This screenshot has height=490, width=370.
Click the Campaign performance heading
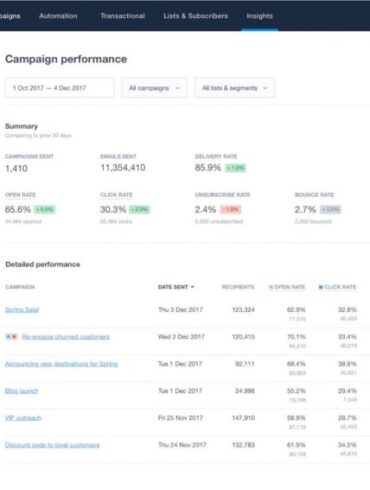[x=66, y=59]
